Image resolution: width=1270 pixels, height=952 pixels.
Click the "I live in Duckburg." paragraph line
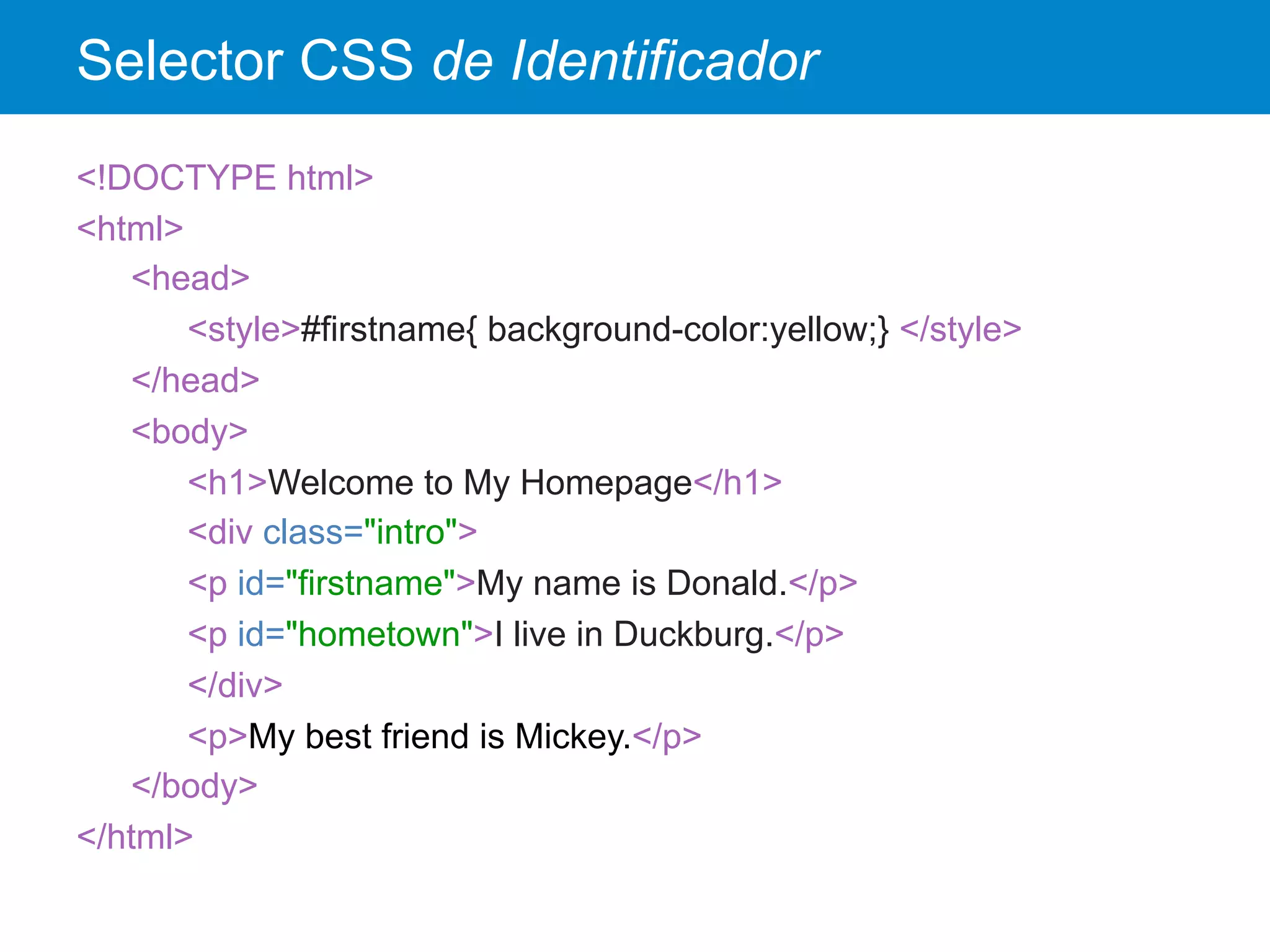click(516, 635)
